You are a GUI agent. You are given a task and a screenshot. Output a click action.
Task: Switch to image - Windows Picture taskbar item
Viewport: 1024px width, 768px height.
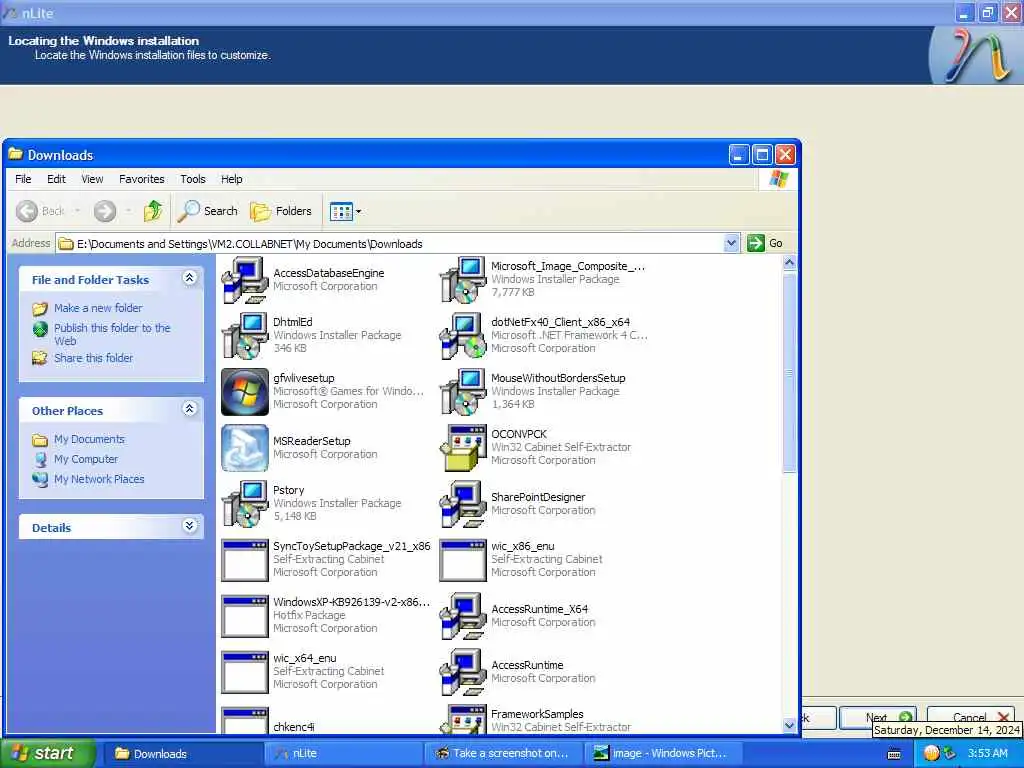(662, 754)
